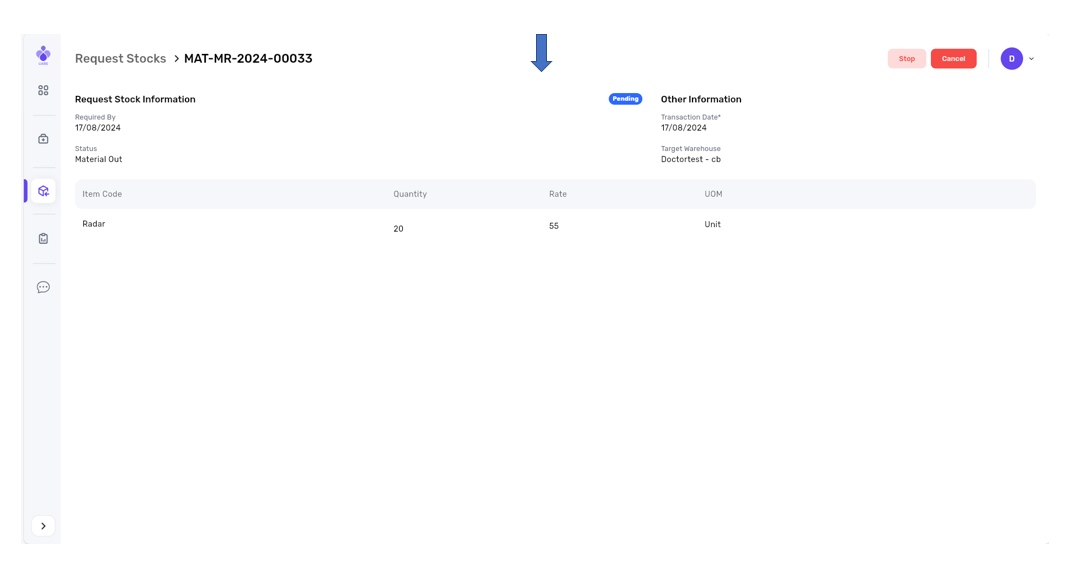1072x573 pixels.
Task: Open the medical kit sidebar icon
Action: coord(43,139)
